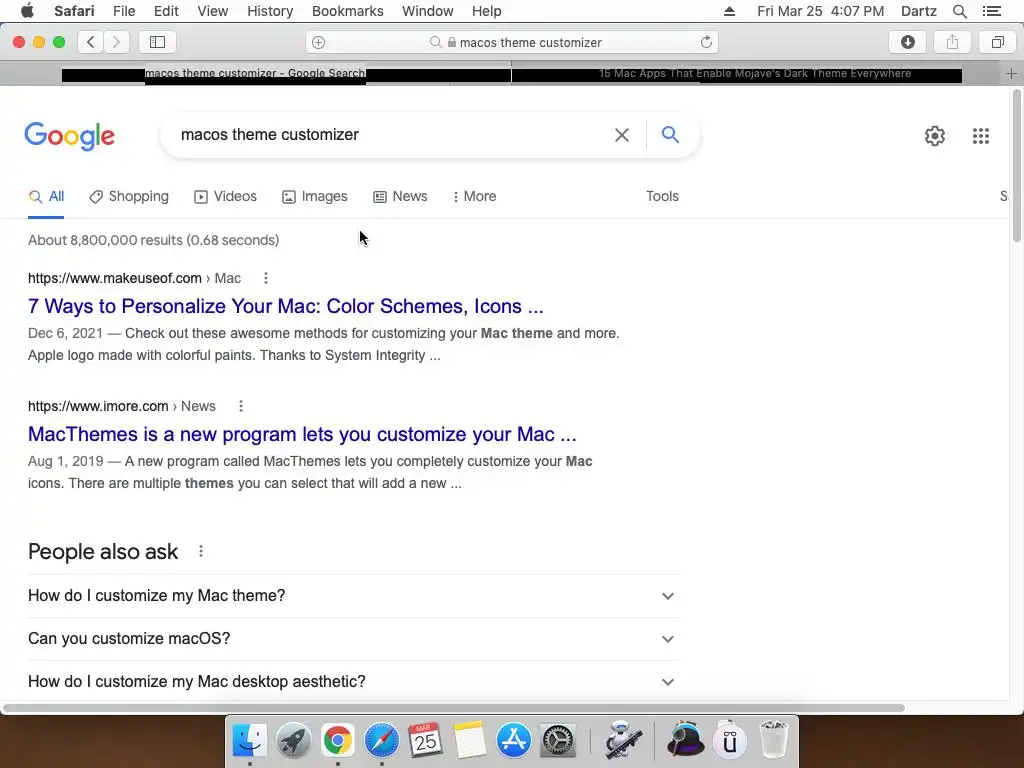Add a new tab with the plus button
Screen dimensions: 1024x768
tap(1011, 74)
